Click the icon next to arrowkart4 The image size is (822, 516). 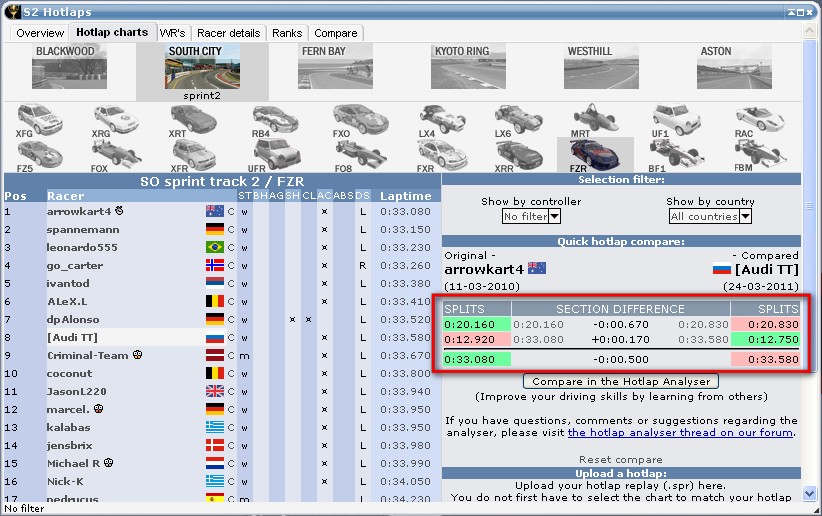point(120,210)
